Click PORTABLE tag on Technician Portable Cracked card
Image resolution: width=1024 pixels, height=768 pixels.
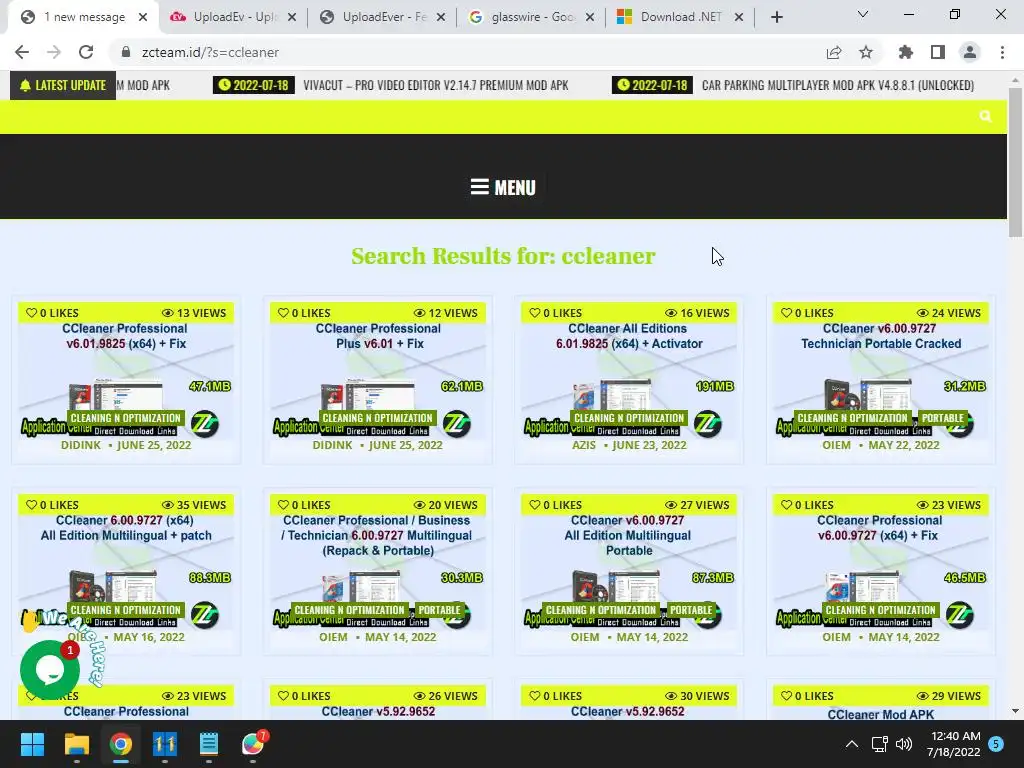pos(942,418)
